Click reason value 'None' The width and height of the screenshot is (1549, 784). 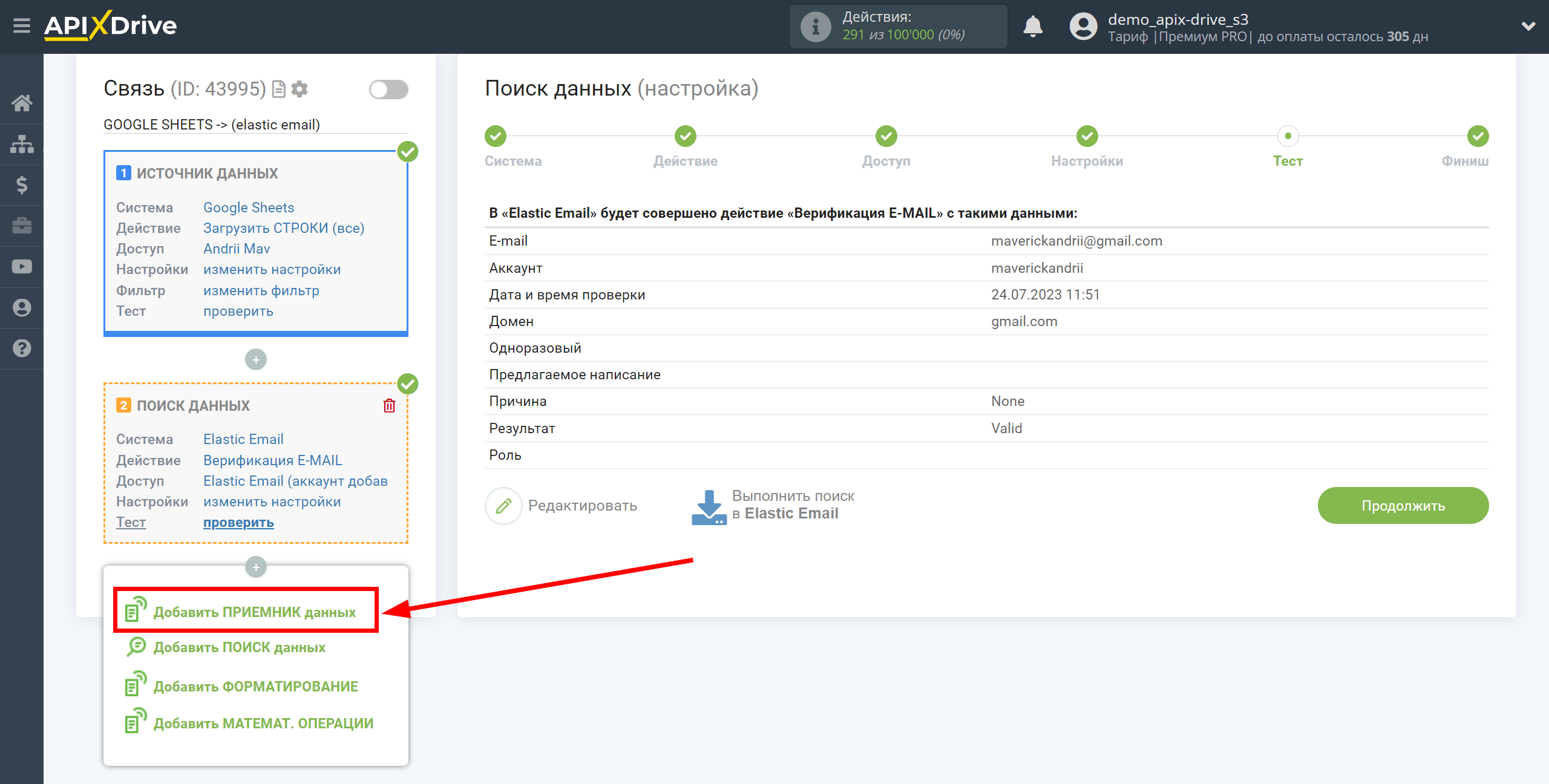[x=1007, y=401]
